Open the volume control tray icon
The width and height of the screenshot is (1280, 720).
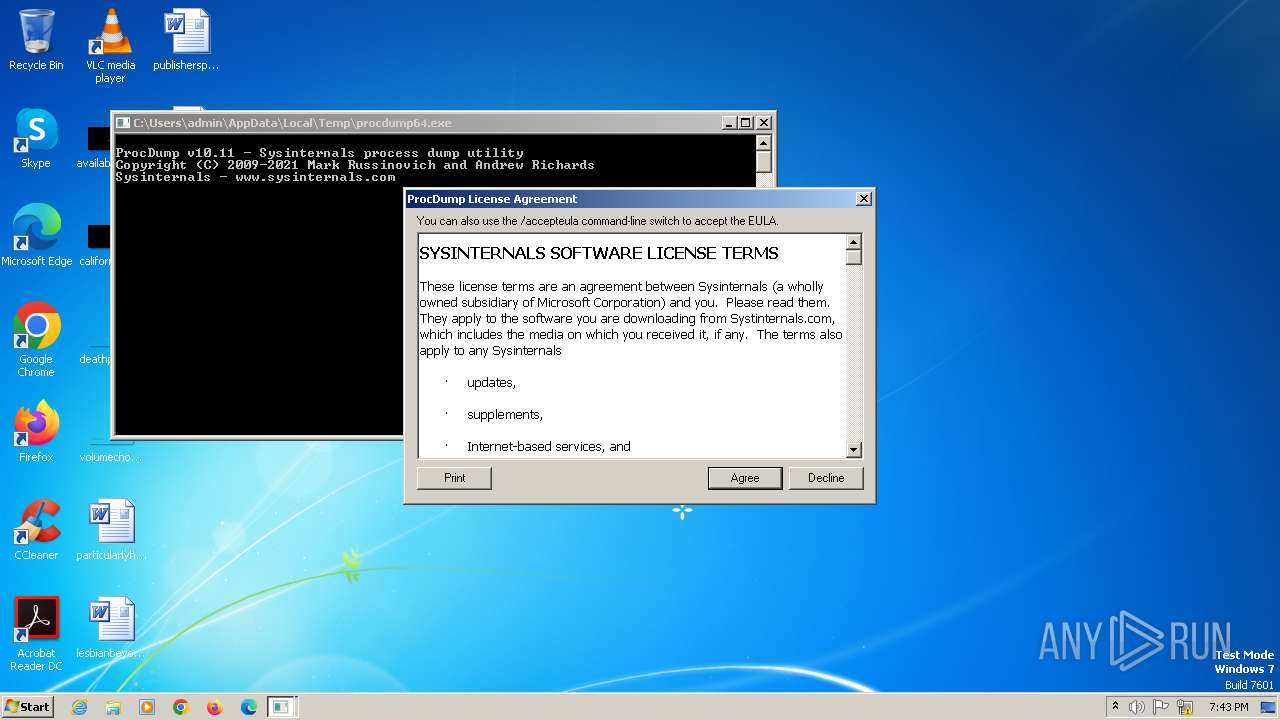pos(1137,707)
